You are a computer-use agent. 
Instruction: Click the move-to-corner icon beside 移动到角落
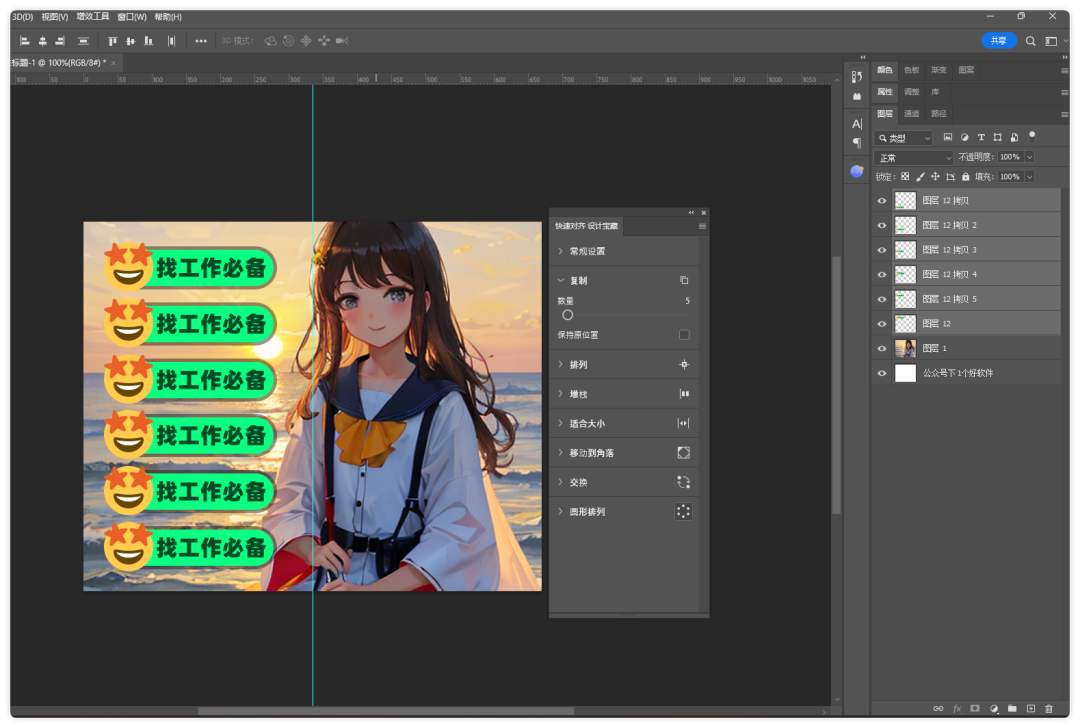pyautogui.click(x=683, y=453)
